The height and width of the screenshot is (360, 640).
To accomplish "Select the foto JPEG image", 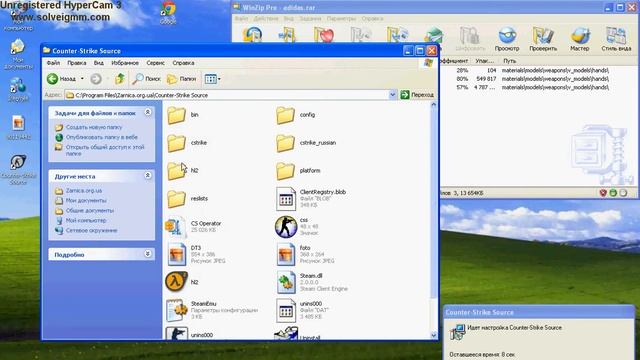I will [x=286, y=254].
